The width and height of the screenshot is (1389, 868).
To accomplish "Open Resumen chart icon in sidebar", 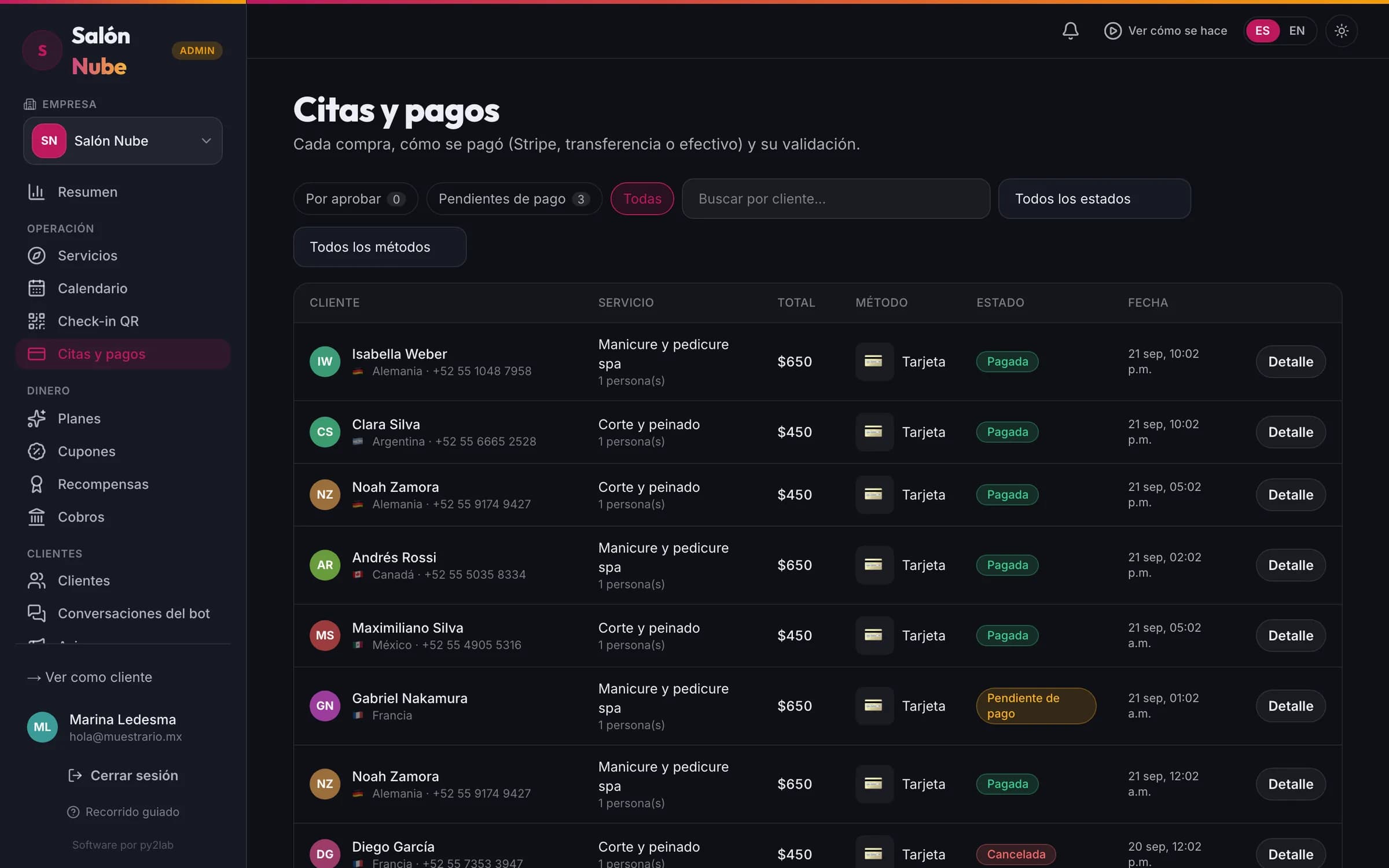I will coord(36,192).
